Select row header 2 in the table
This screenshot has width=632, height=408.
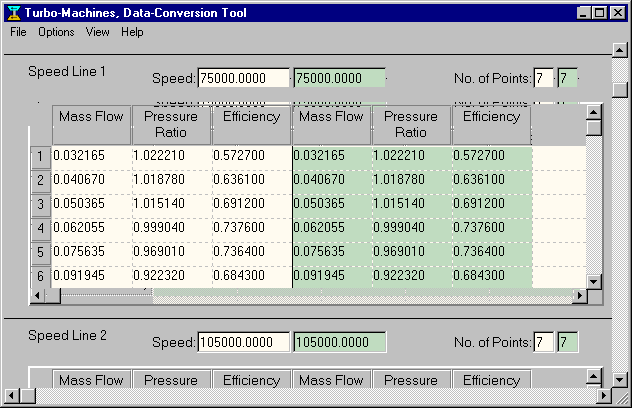pos(41,180)
